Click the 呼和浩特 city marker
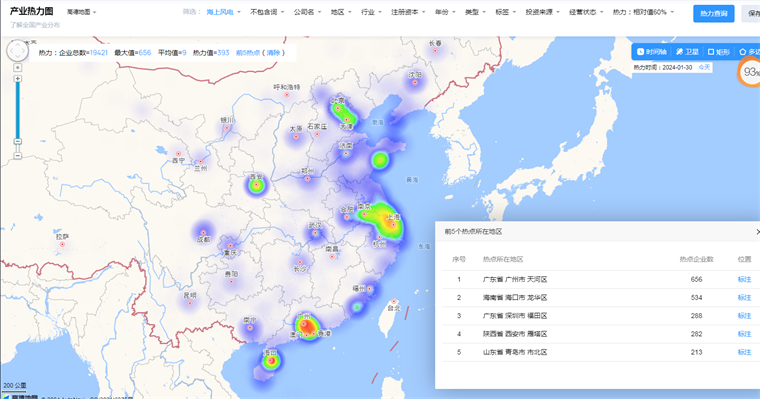 (287, 95)
